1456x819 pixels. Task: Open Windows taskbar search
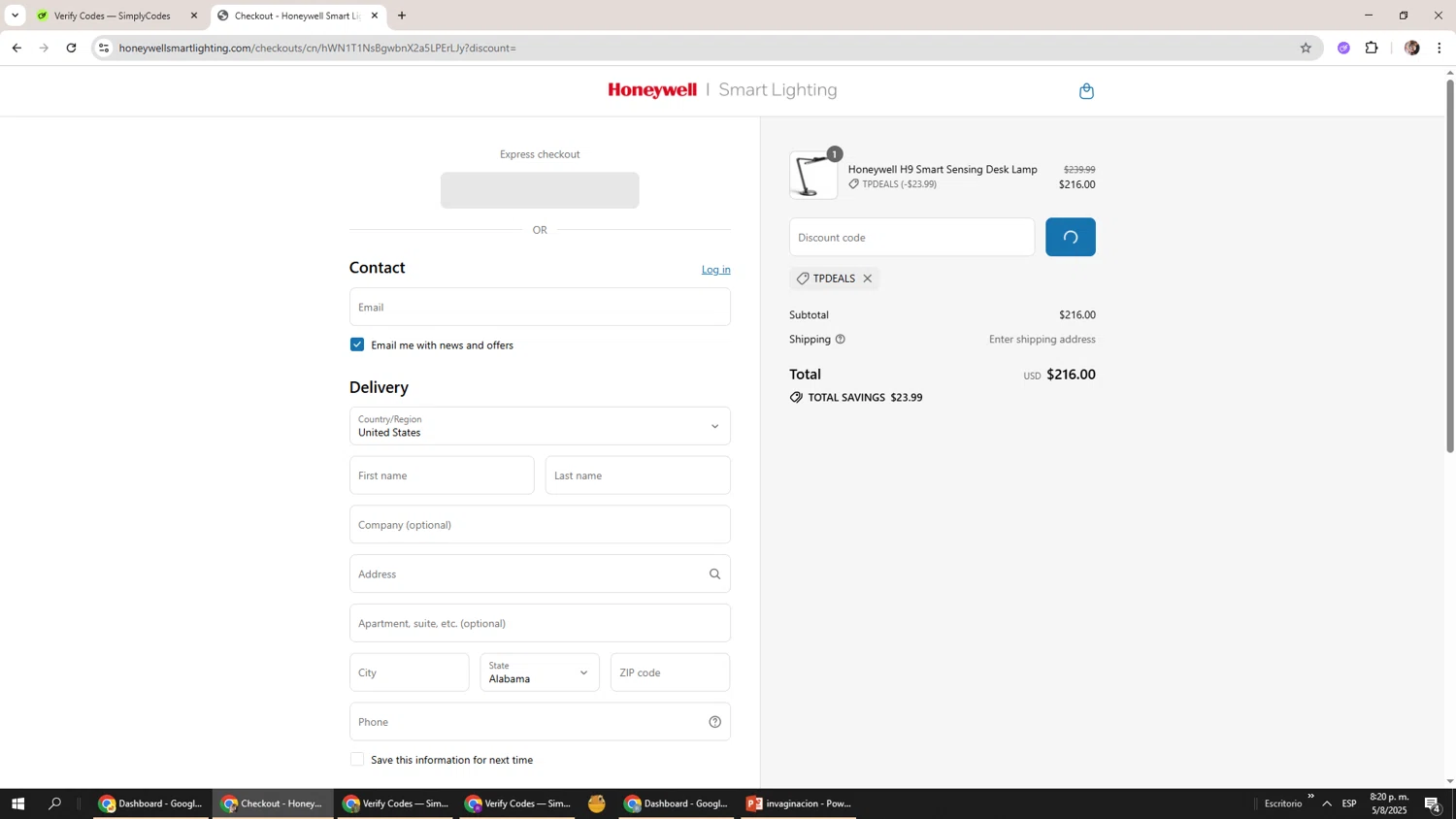pos(55,803)
